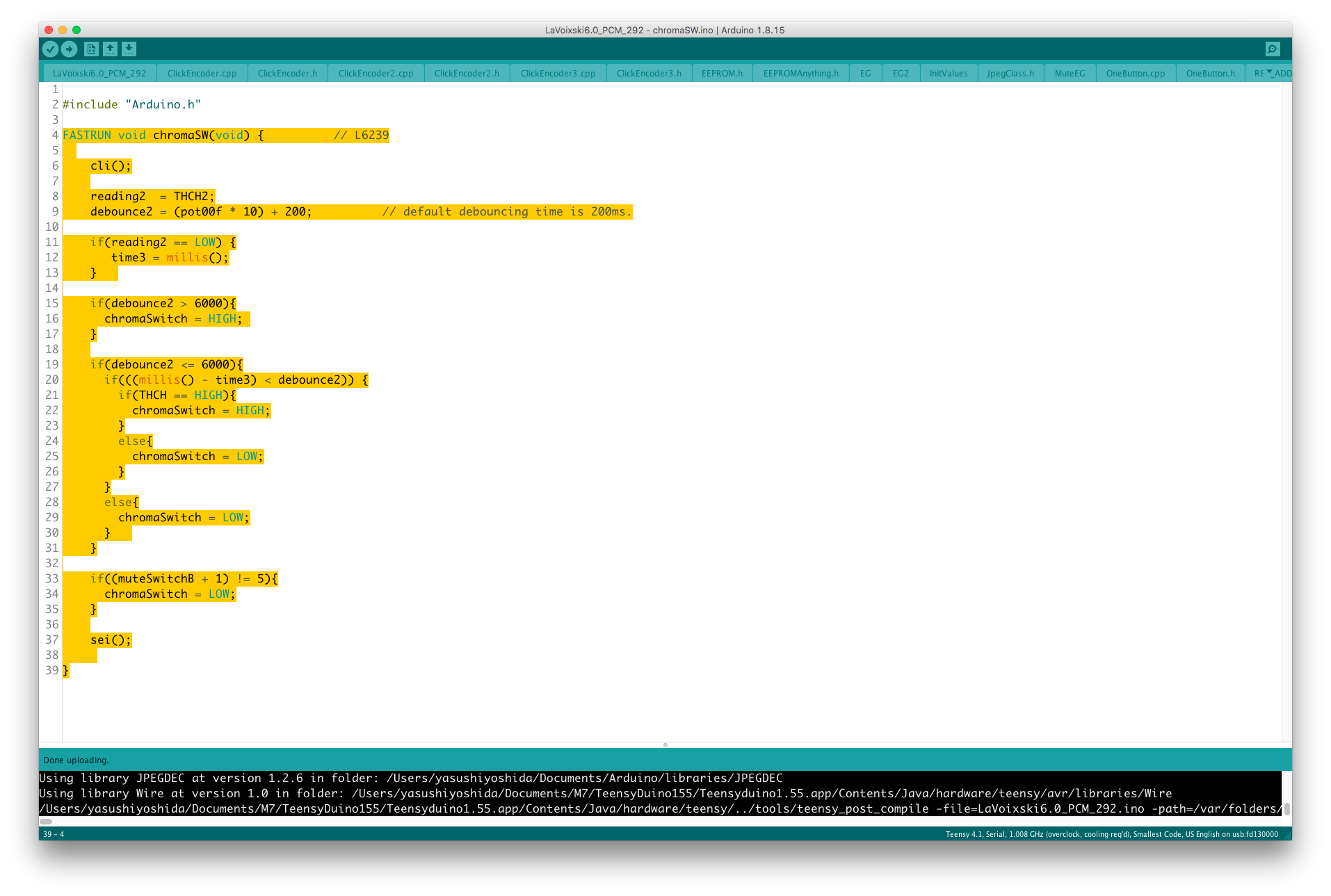Click the console horizontal scrollbar thumb
The width and height of the screenshot is (1331, 896).
[46, 822]
